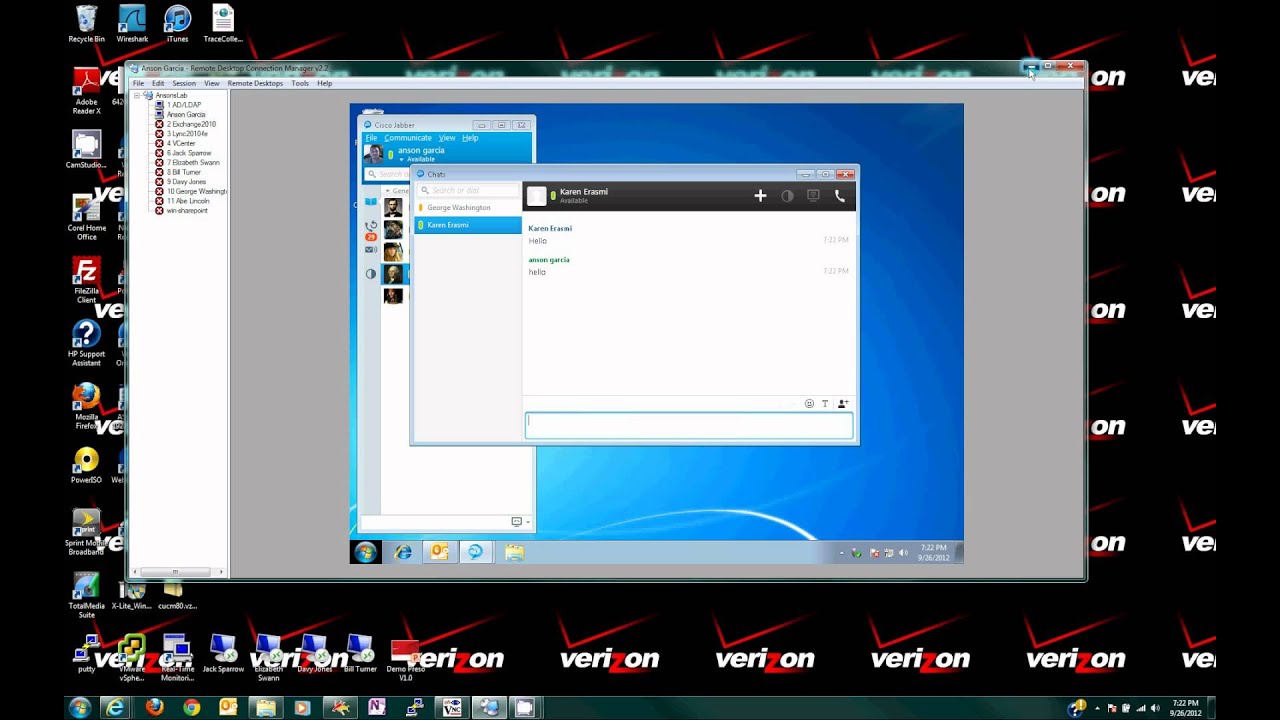This screenshot has height=720, width=1280.
Task: Open Recycle Bin desktop icon
Action: pos(87,25)
